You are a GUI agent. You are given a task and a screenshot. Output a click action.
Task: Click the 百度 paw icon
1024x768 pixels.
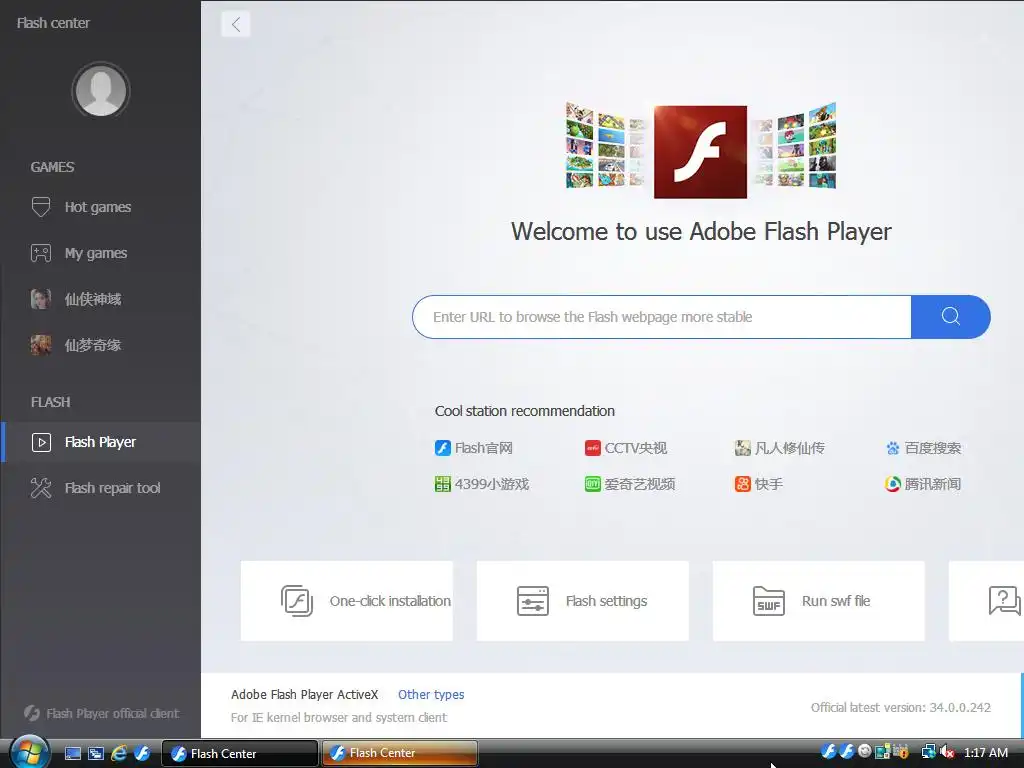click(x=893, y=448)
